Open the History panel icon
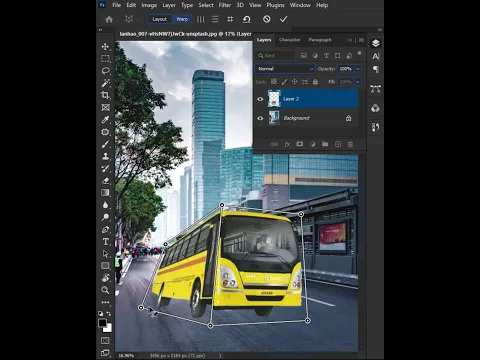 [x=376, y=127]
